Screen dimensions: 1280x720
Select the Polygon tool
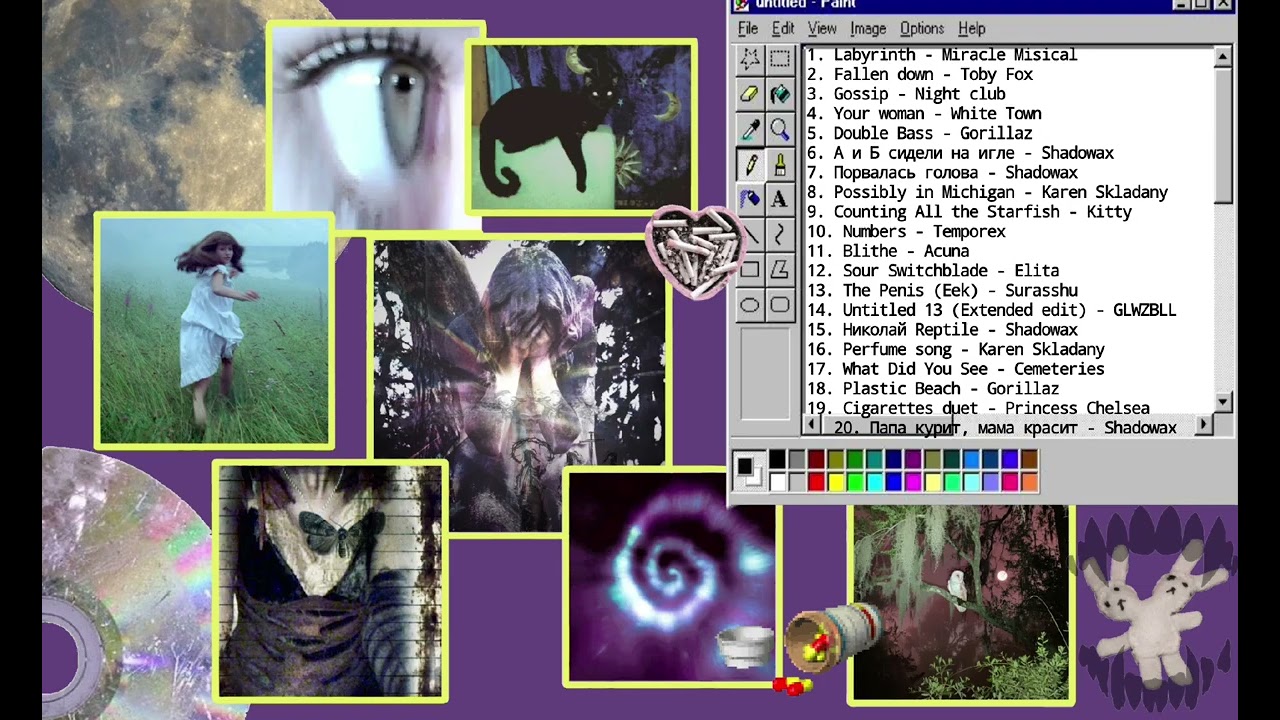(x=780, y=269)
